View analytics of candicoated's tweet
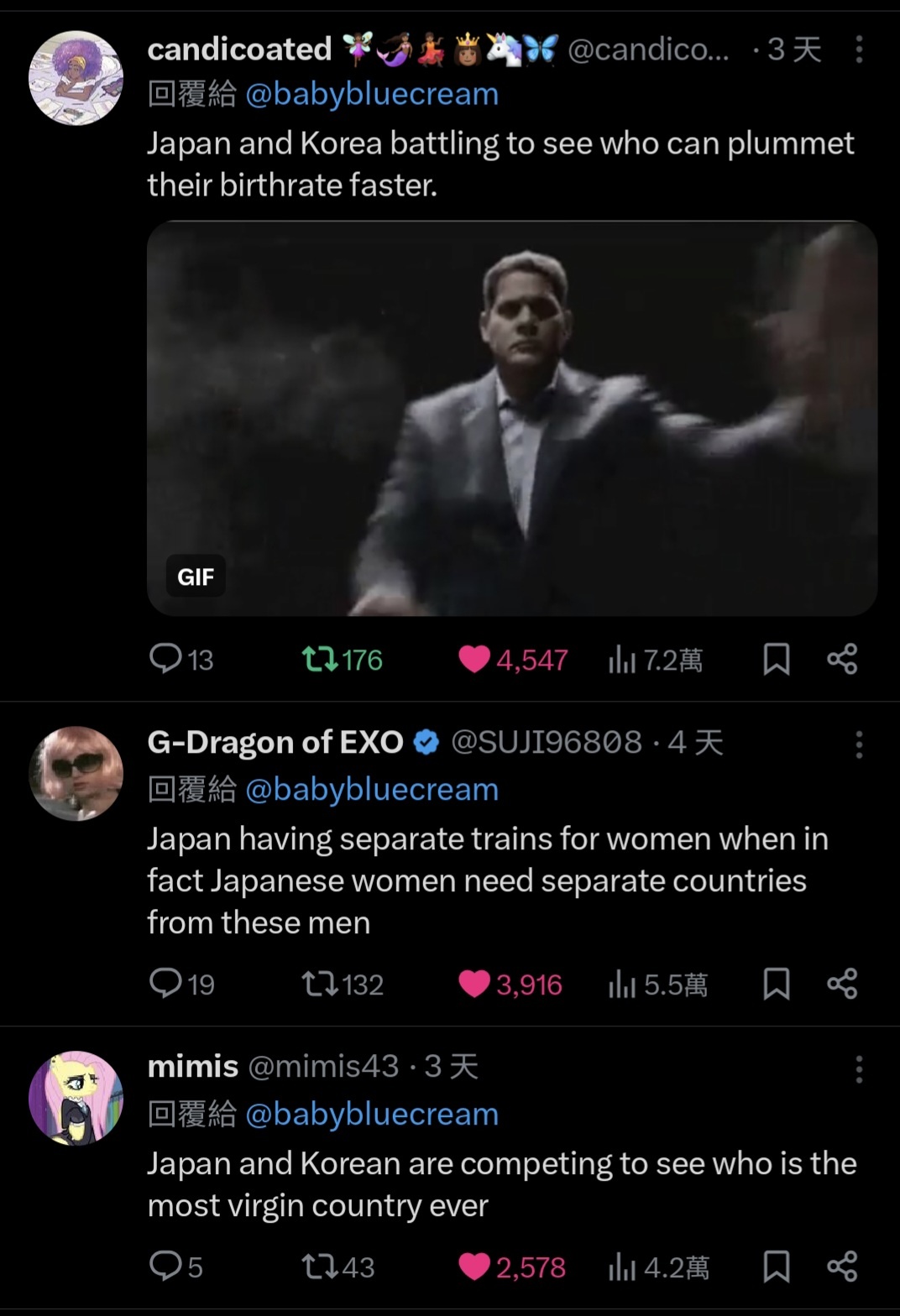900x1316 pixels. coord(622,660)
